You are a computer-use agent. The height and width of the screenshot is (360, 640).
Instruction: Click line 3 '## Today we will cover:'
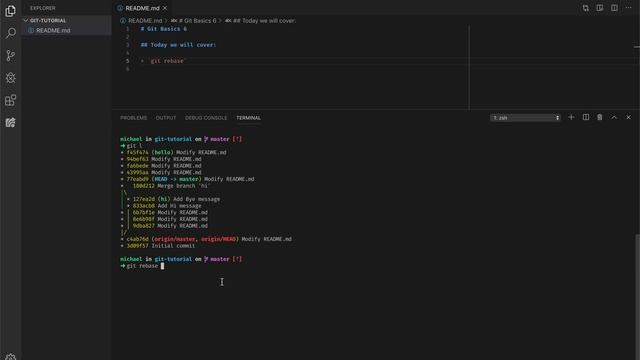178,45
